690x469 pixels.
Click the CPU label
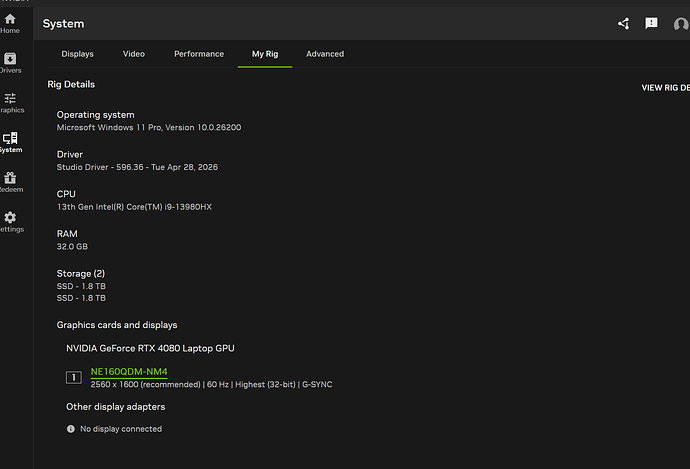coord(66,194)
